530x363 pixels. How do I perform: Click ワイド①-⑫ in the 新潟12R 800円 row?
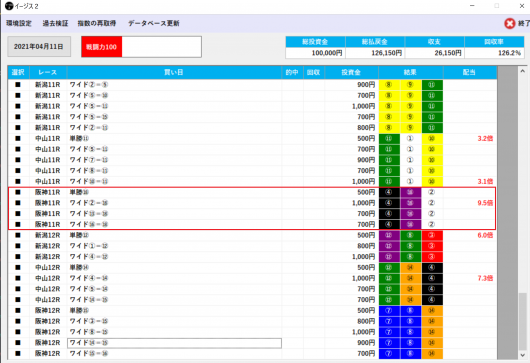(89, 246)
